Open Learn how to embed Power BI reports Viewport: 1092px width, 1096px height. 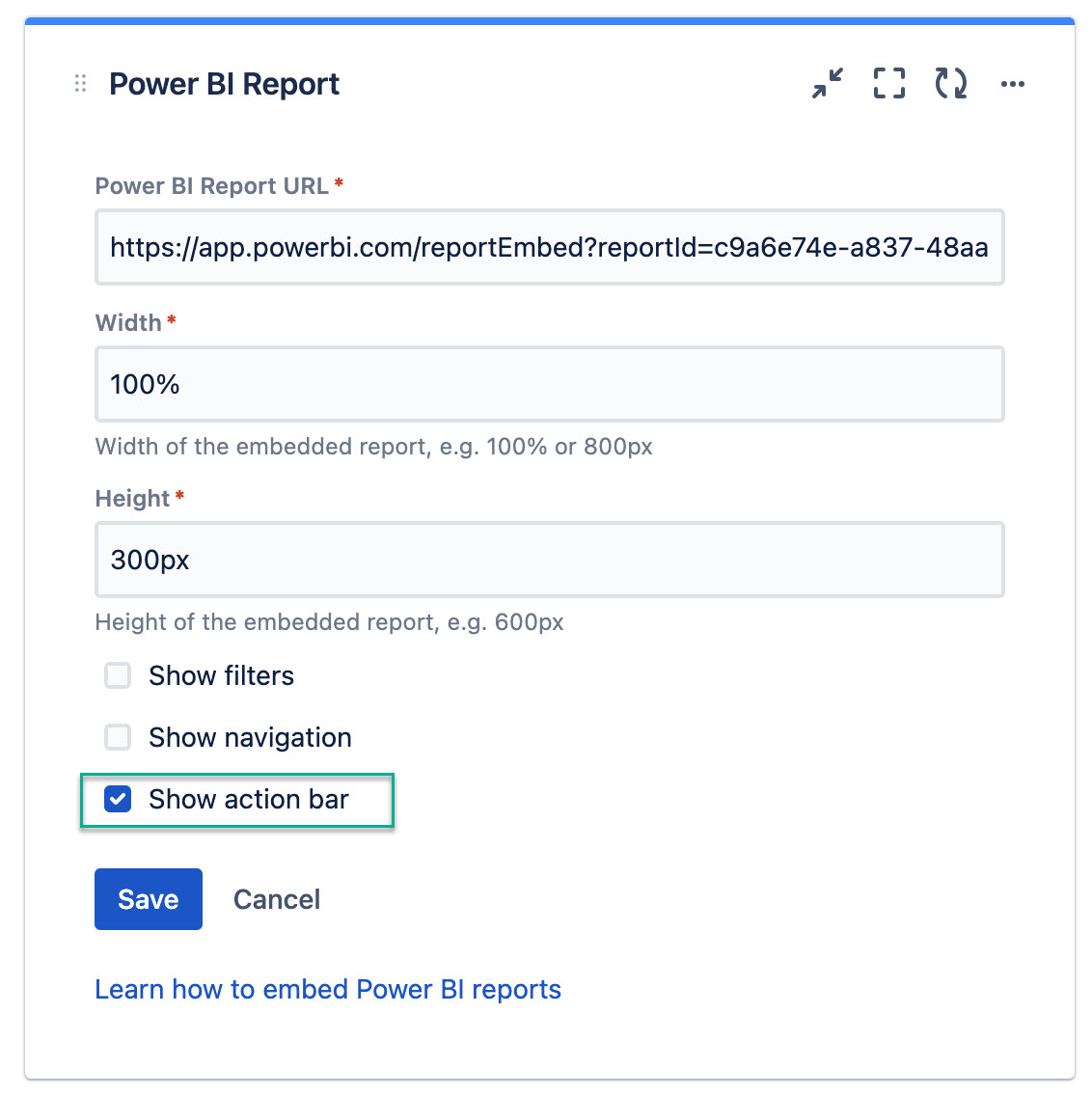coord(328,989)
